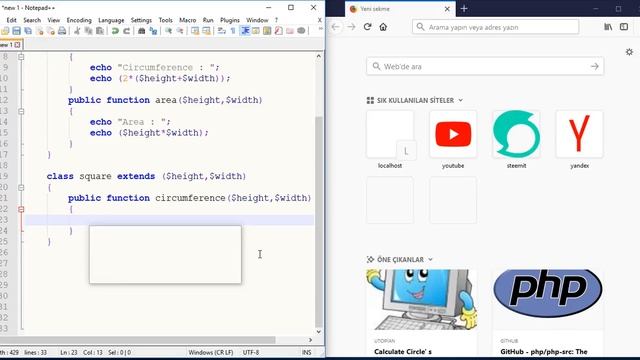Toggle Word wrap in Notepad++ toolbar
640x360 pixels.
coord(222,31)
